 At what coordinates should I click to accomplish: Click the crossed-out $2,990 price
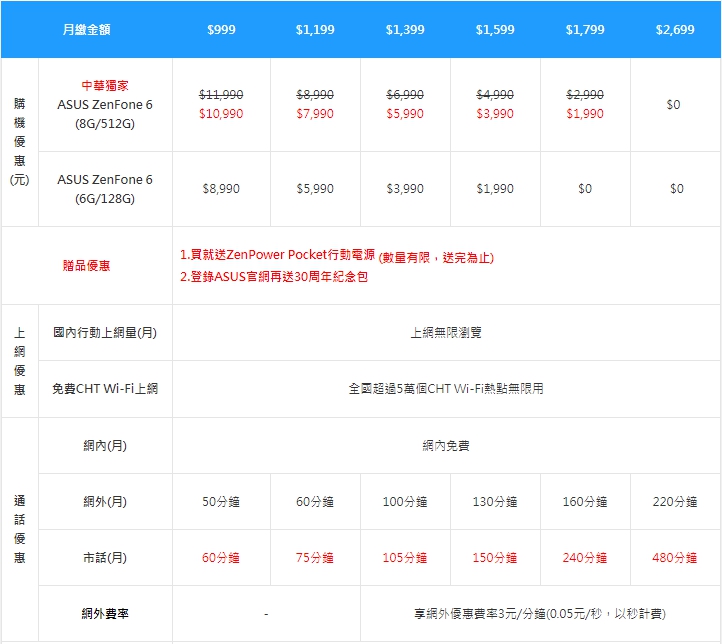point(585,95)
